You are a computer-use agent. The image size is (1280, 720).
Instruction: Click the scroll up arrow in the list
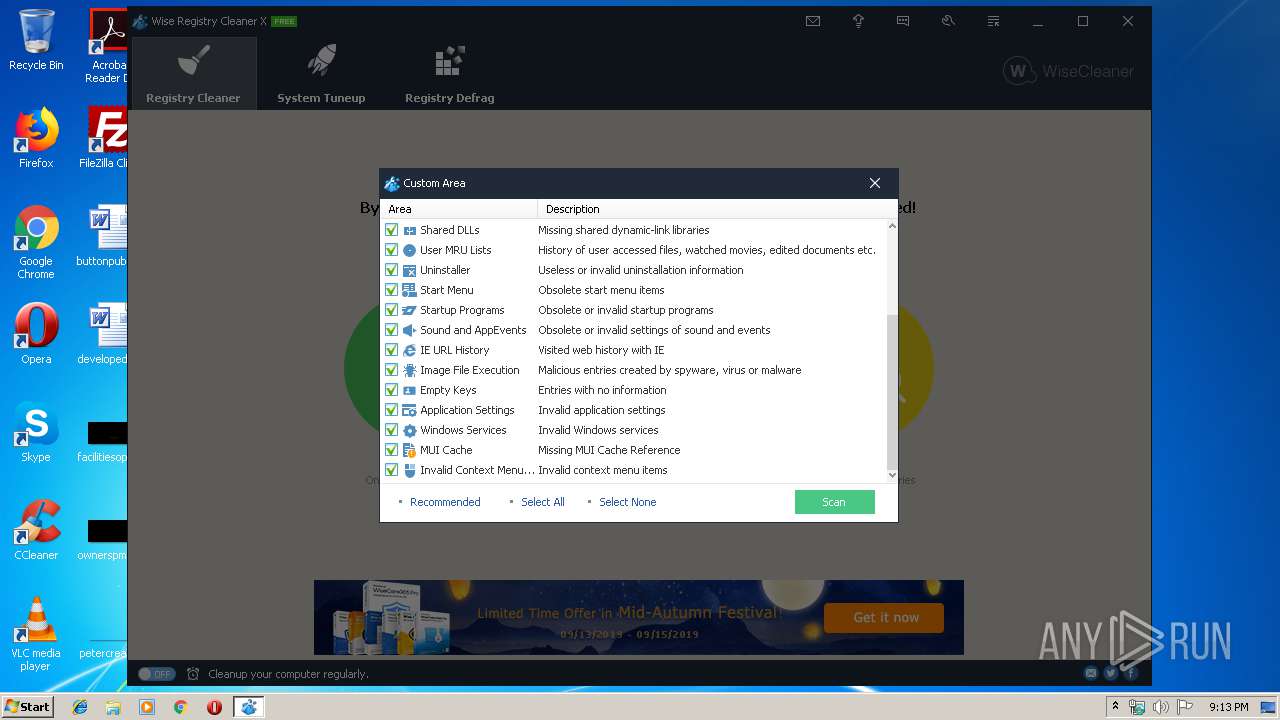[892, 226]
